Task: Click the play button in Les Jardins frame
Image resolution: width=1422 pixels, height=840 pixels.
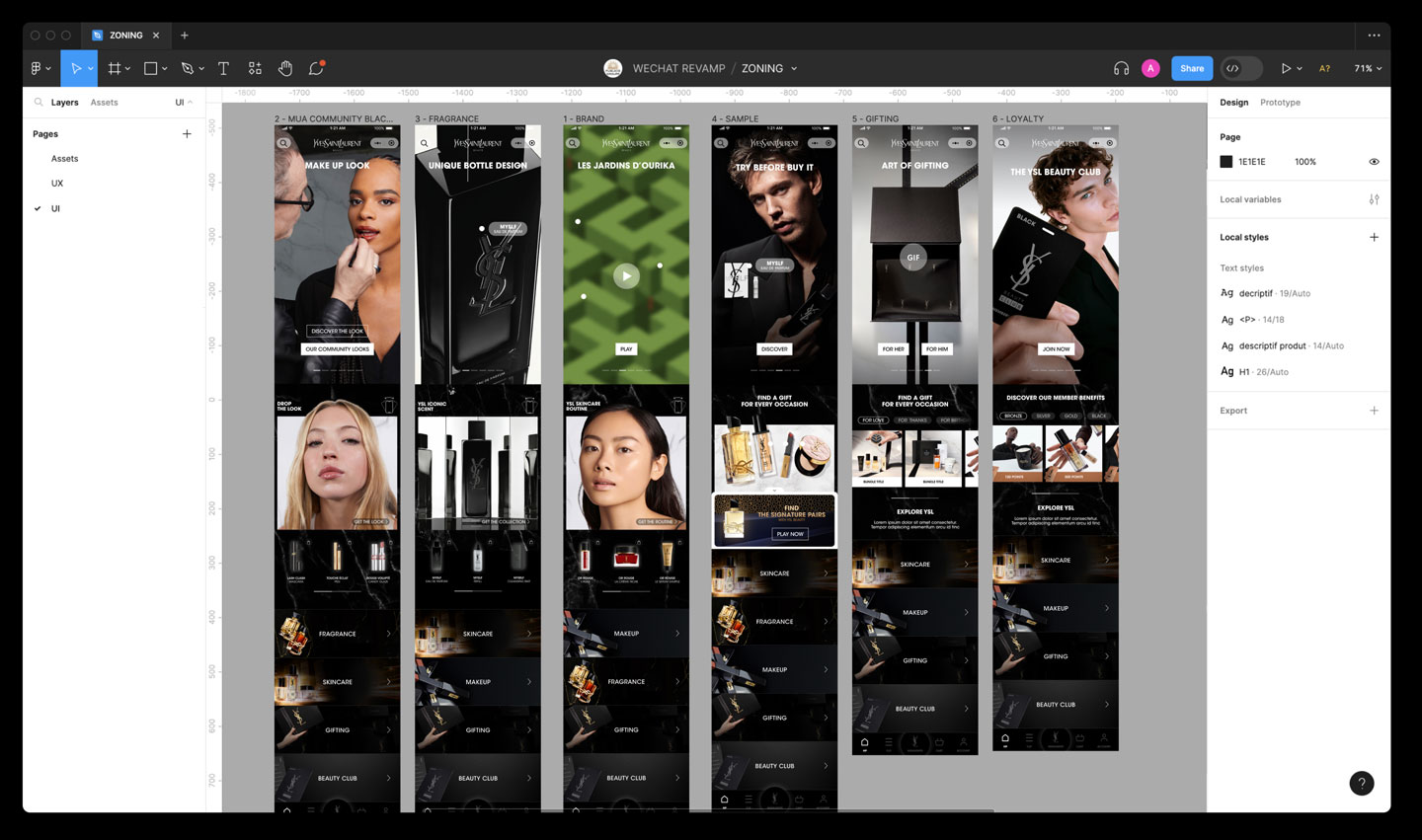Action: 626,276
